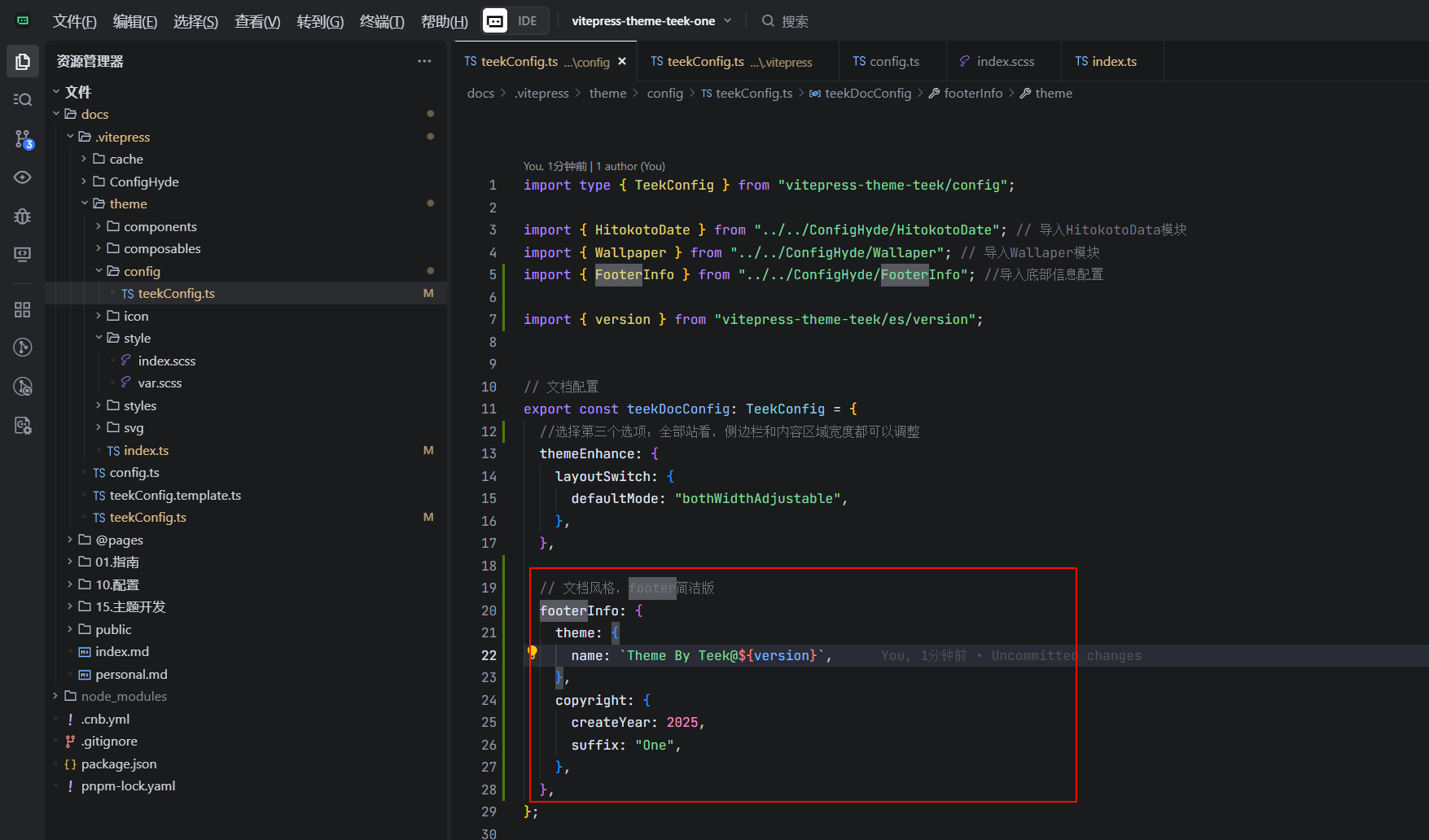Screen dimensions: 1429x840
Task: Open Source Control icon with badge
Action: click(23, 139)
